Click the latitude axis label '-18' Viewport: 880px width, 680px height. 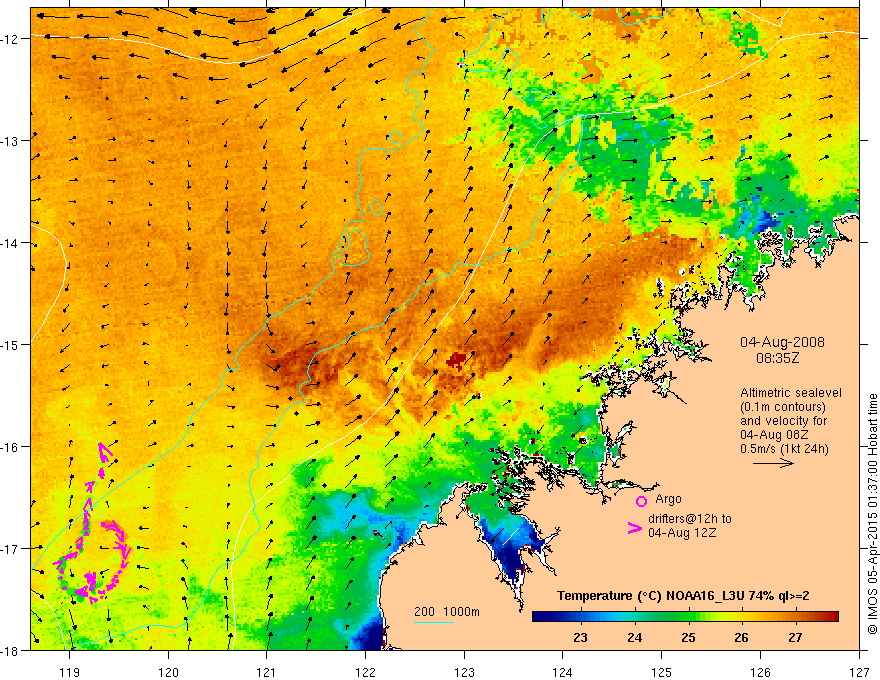(11, 650)
